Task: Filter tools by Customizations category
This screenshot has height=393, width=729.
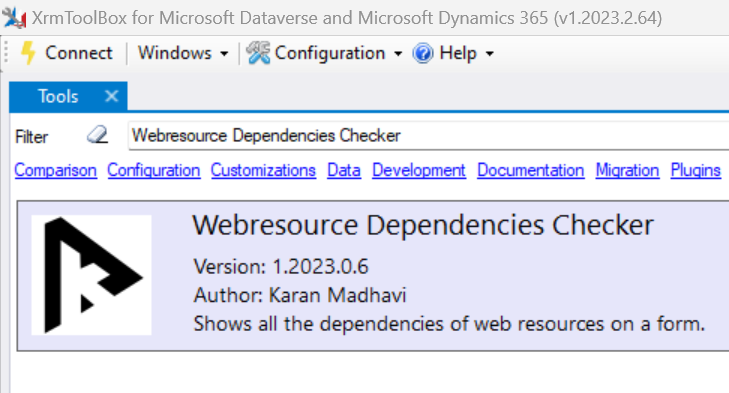Action: (x=264, y=170)
